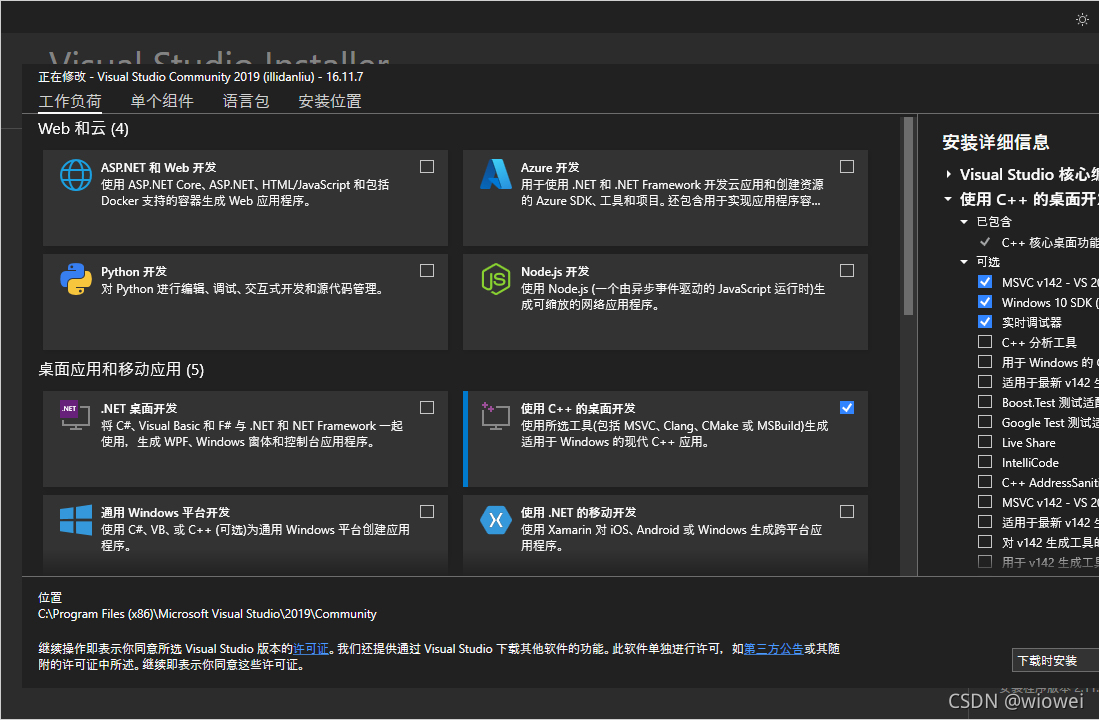
Task: Click the Windows logo for UWP development
Action: 76,520
